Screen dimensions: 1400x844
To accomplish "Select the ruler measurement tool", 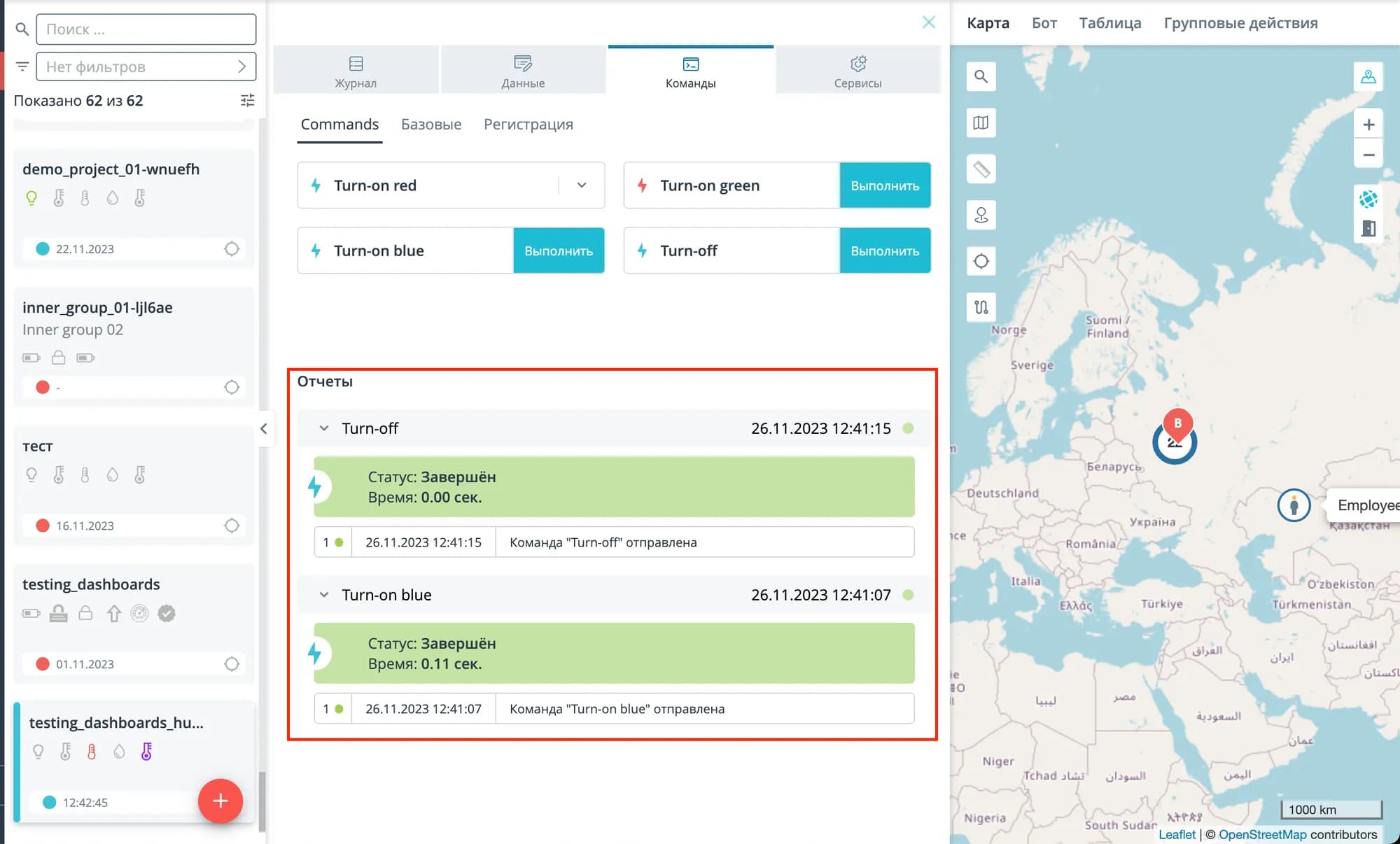I will coord(981,169).
